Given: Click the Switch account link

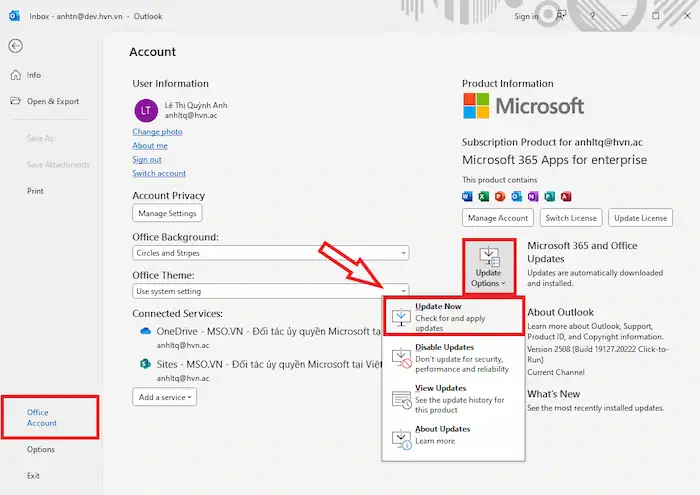Looking at the screenshot, I should [x=159, y=173].
